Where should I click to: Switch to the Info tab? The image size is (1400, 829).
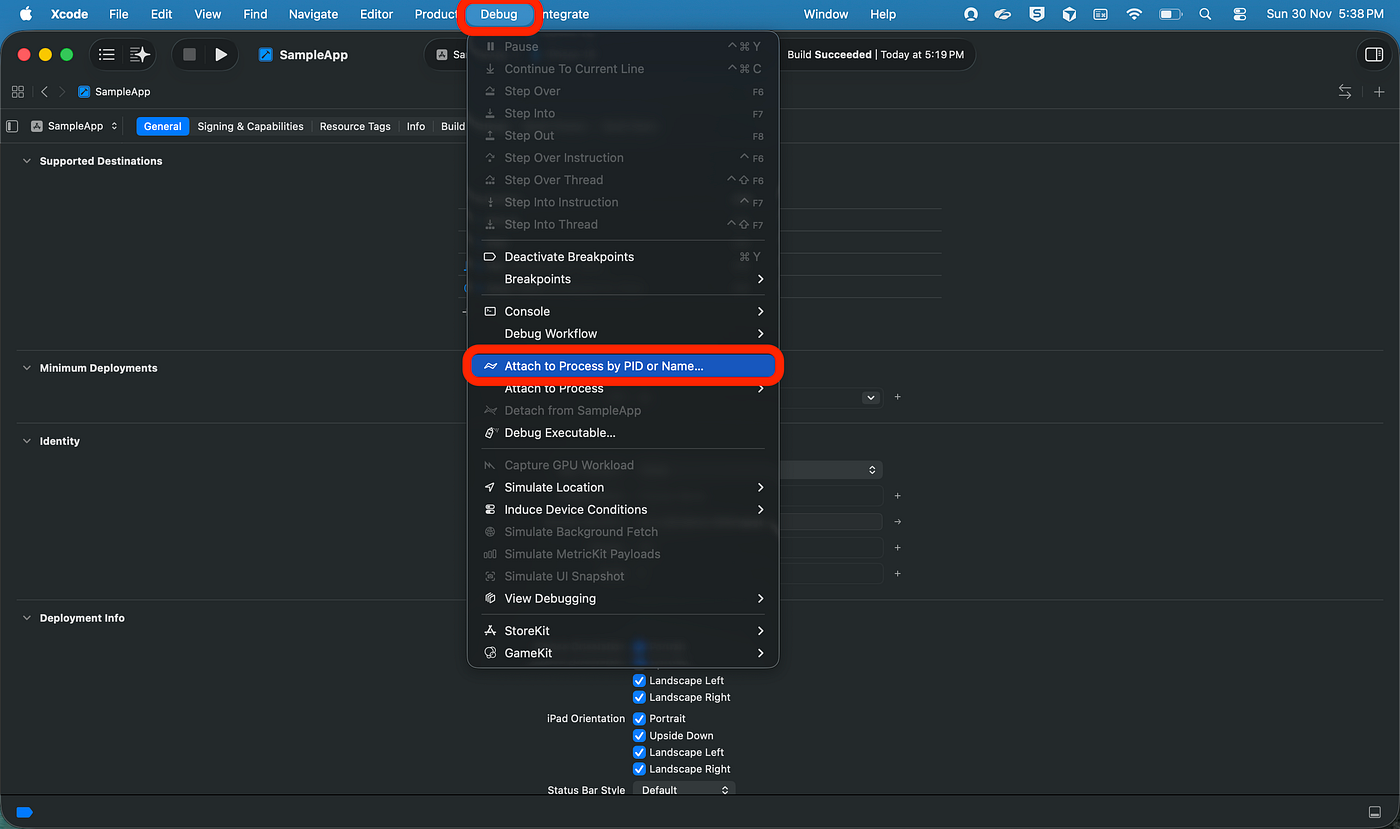coord(416,126)
